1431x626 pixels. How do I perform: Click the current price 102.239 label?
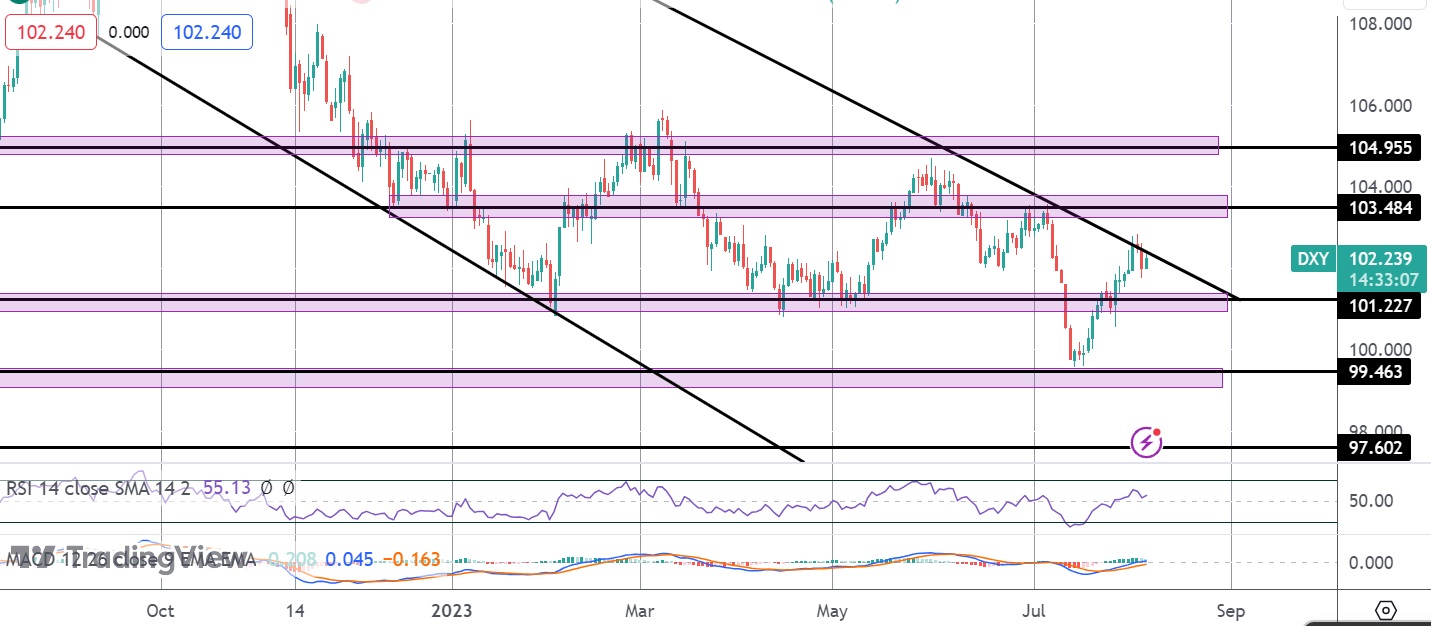coord(1382,257)
